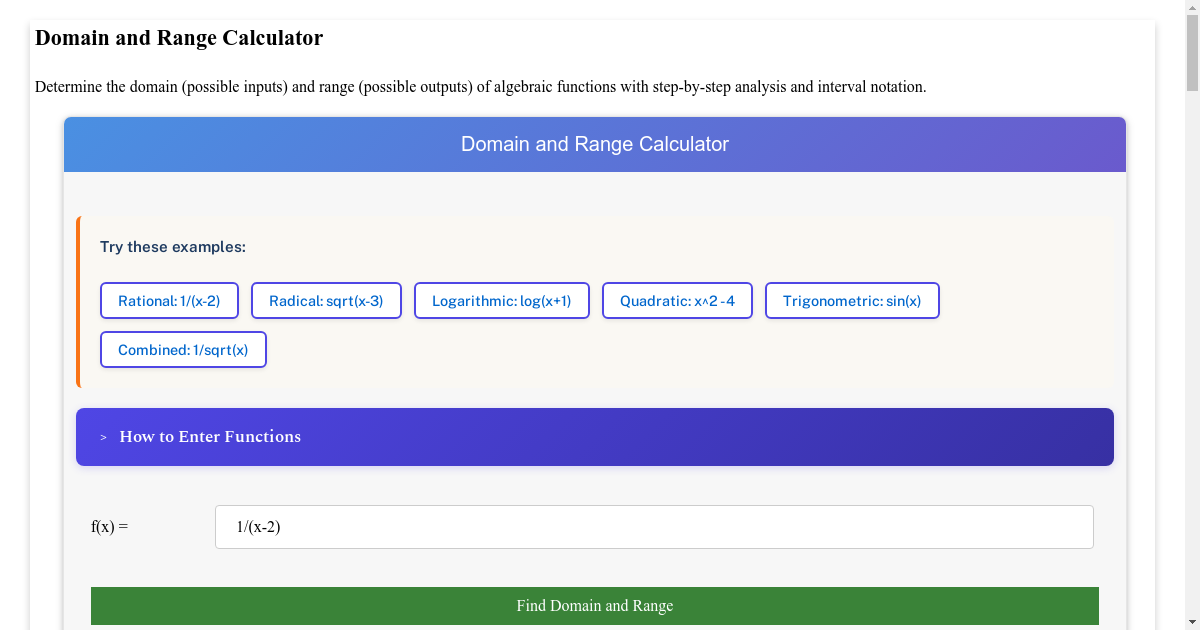Screen dimensions: 1200x630
Task: Use the Combined: 1/sqrt(x) example
Action: (x=183, y=350)
